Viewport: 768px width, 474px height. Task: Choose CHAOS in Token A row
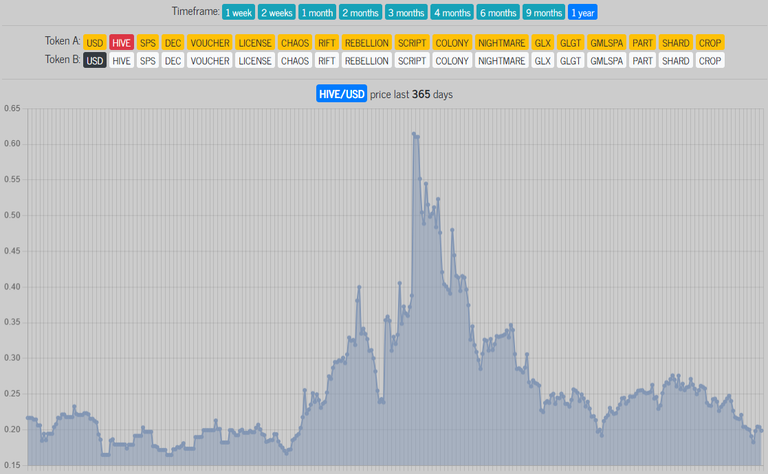tap(295, 43)
